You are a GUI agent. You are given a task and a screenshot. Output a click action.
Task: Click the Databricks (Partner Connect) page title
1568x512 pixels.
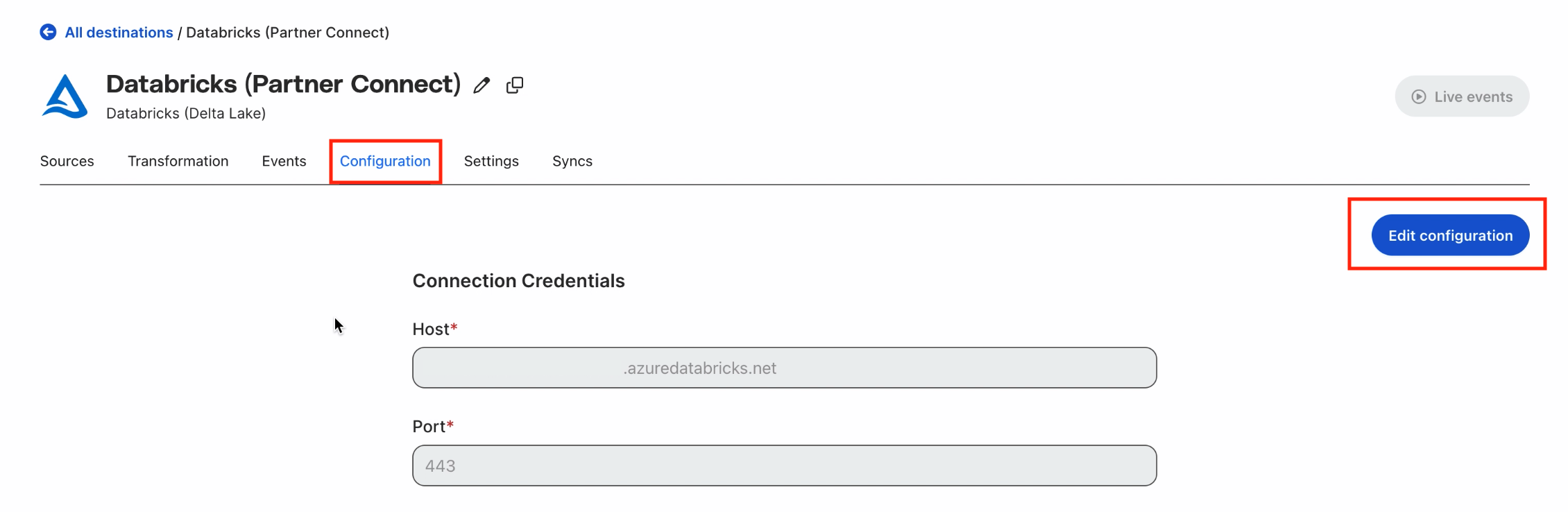pyautogui.click(x=283, y=84)
